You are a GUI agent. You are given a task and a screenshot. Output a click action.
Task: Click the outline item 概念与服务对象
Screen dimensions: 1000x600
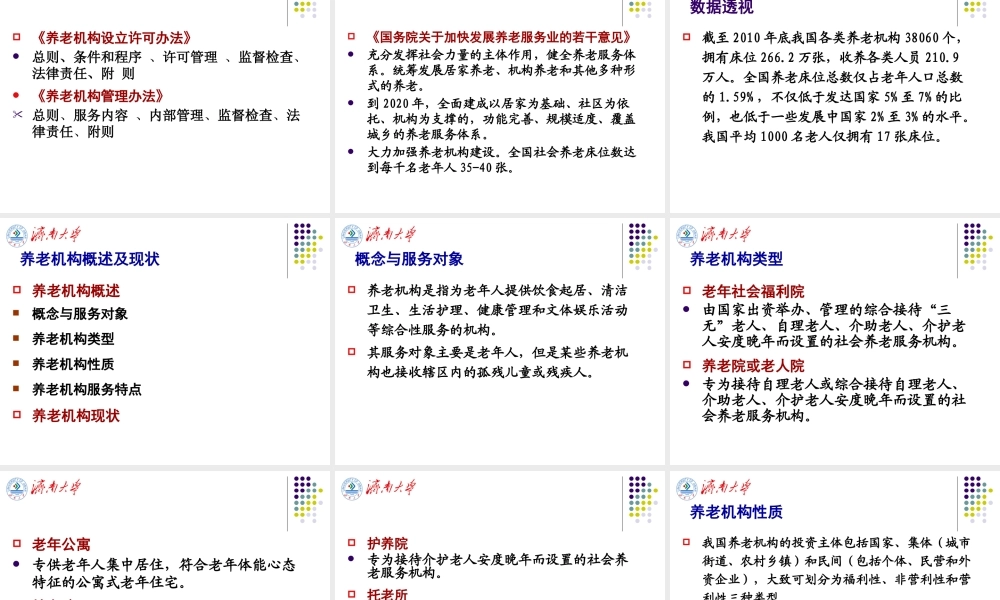[x=80, y=314]
